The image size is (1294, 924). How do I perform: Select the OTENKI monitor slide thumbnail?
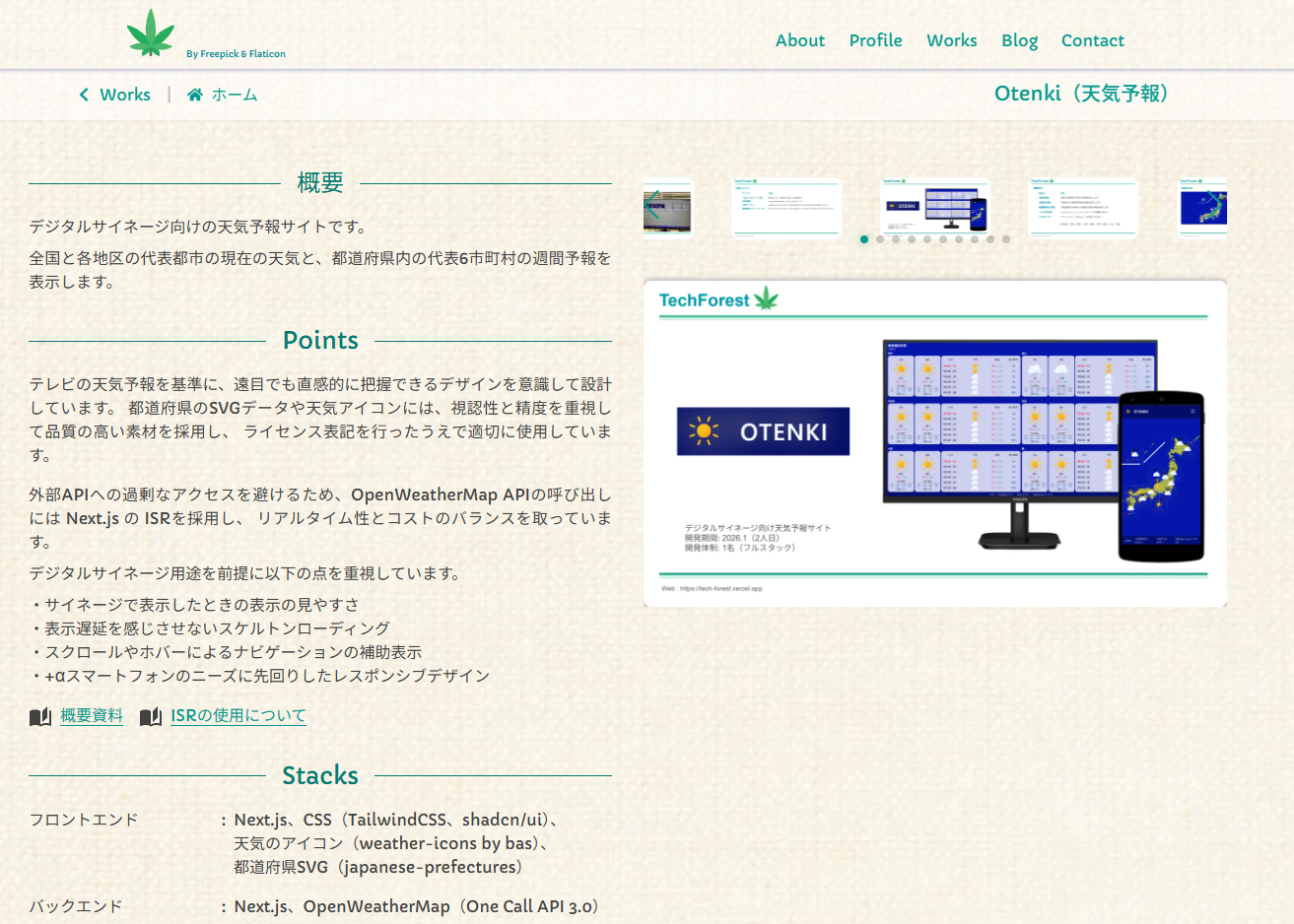pos(935,206)
